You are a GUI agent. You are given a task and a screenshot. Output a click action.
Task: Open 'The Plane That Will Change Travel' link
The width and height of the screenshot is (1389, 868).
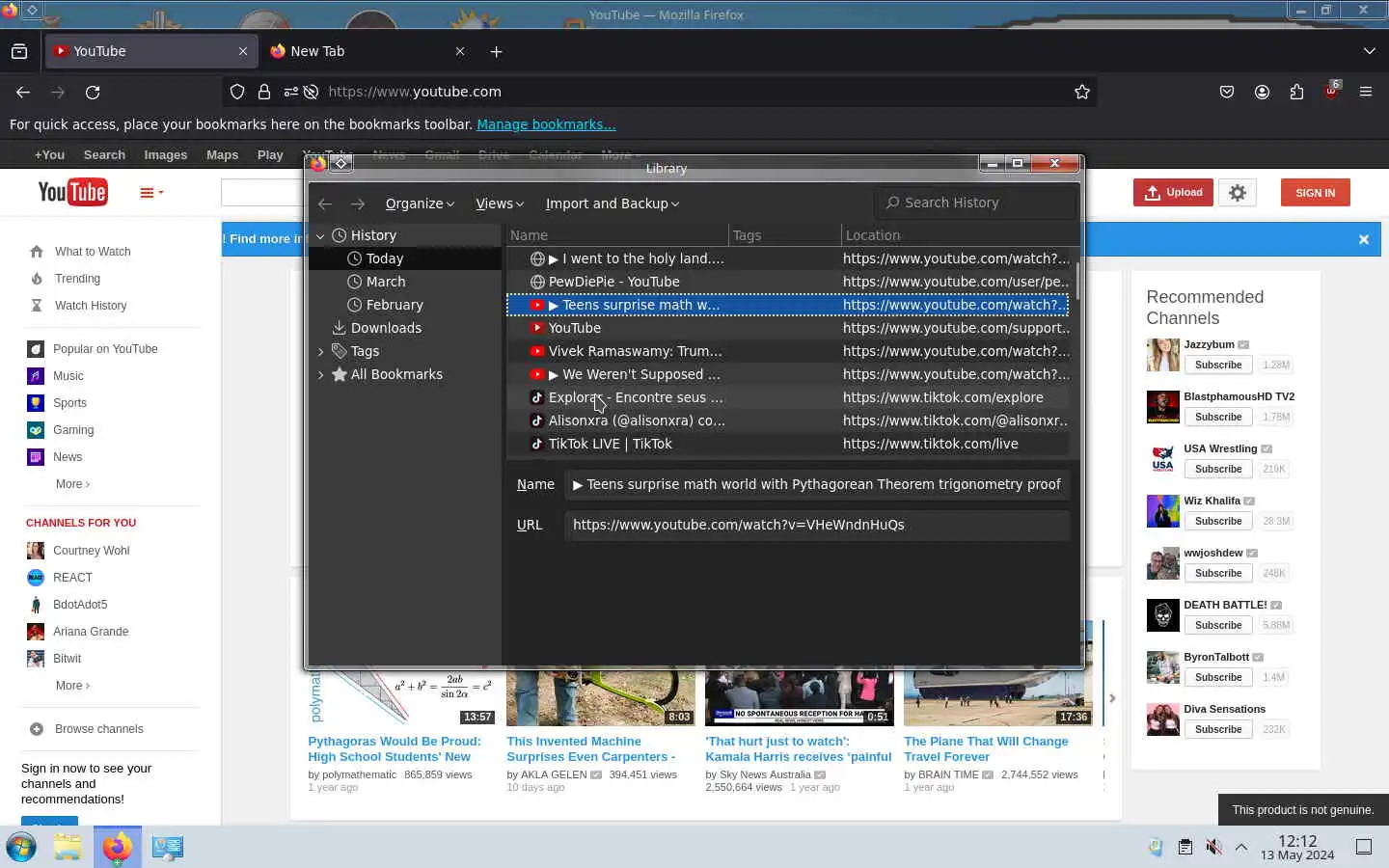(x=986, y=749)
